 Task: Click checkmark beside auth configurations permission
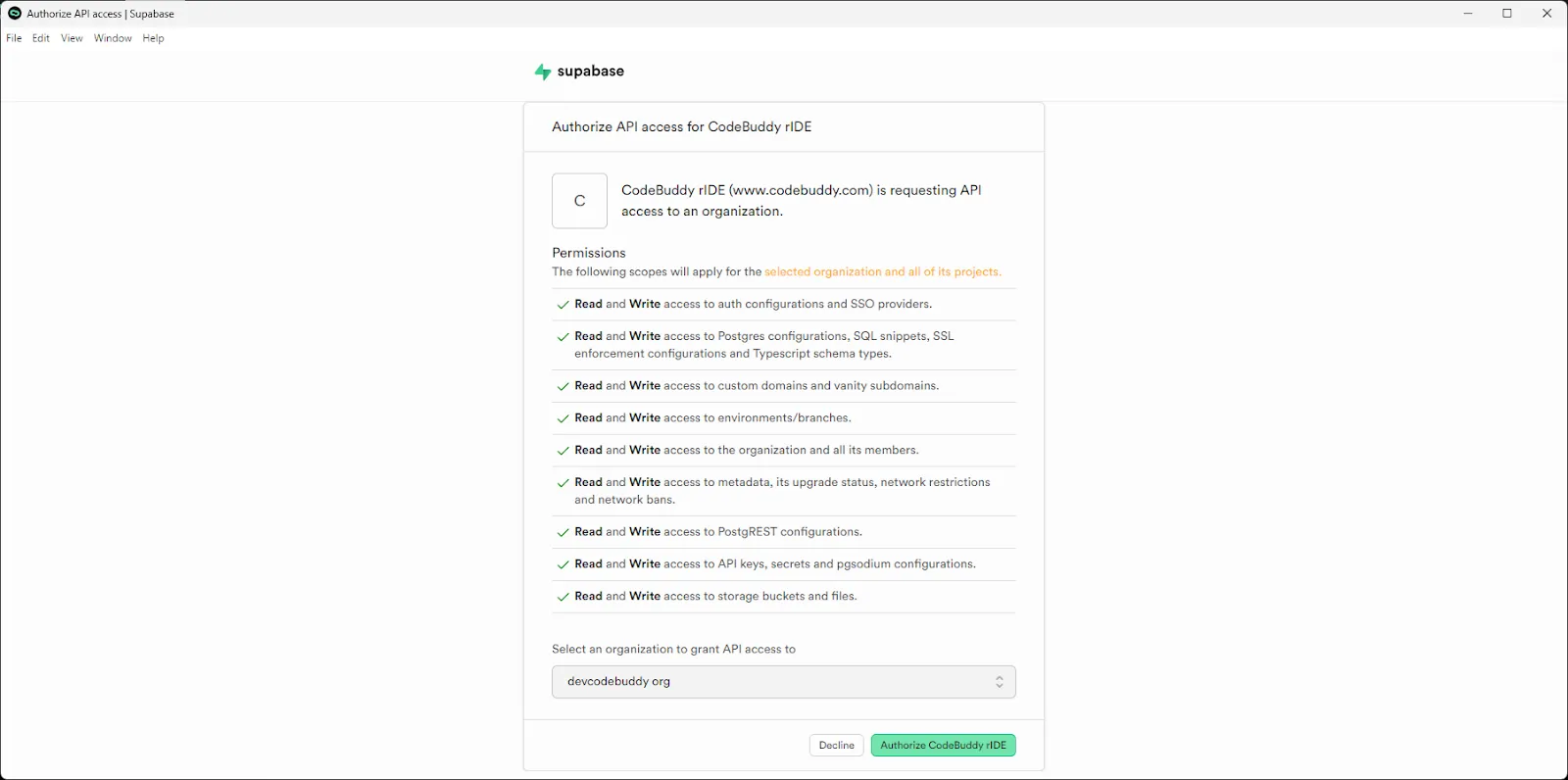(x=563, y=305)
